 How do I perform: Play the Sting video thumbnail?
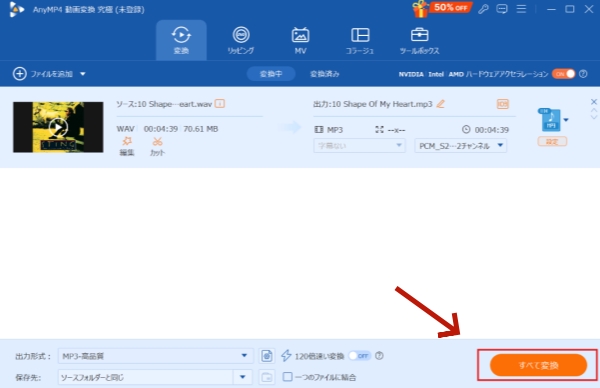click(x=58, y=127)
